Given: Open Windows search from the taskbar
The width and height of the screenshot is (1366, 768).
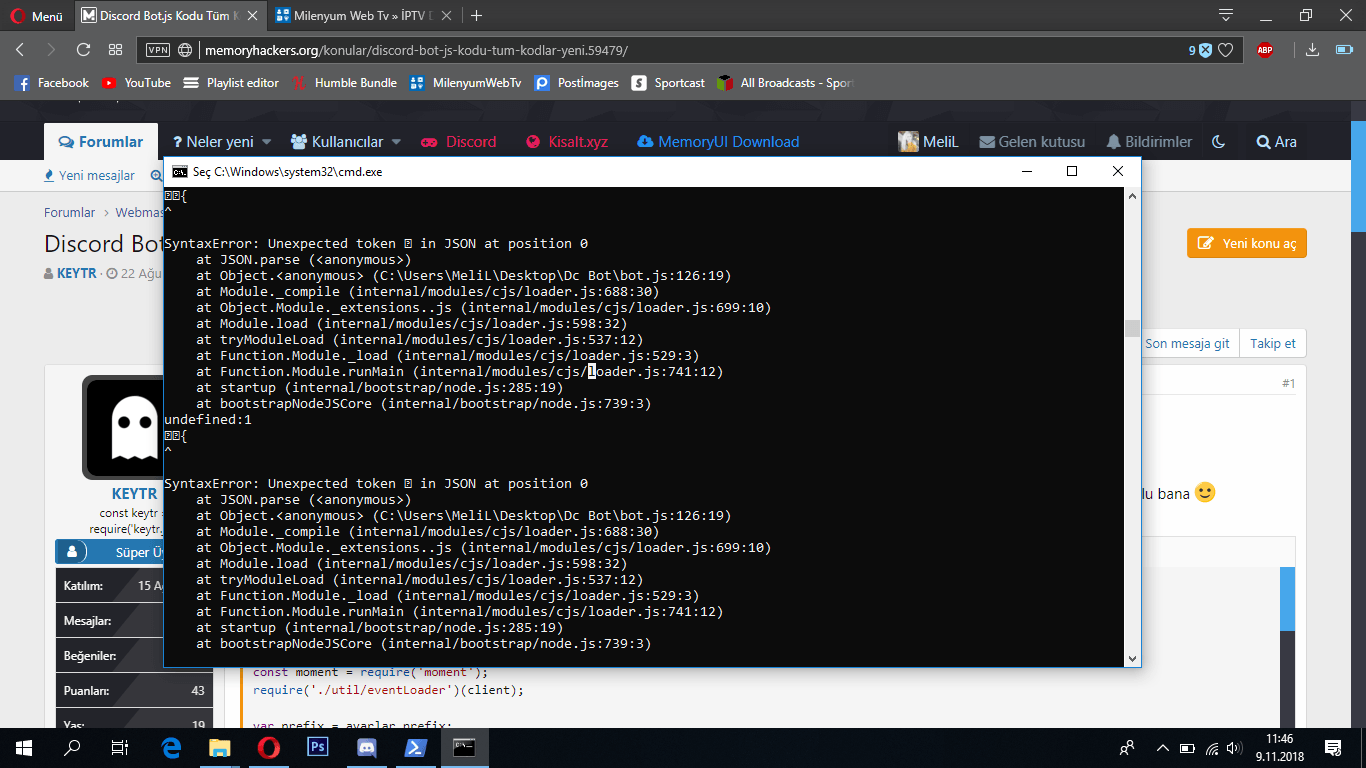Looking at the screenshot, I should [x=72, y=747].
